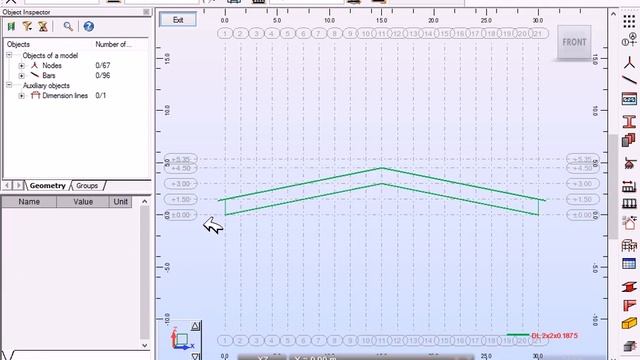Open the axis definition icon on right toolbar

pyautogui.click(x=629, y=40)
